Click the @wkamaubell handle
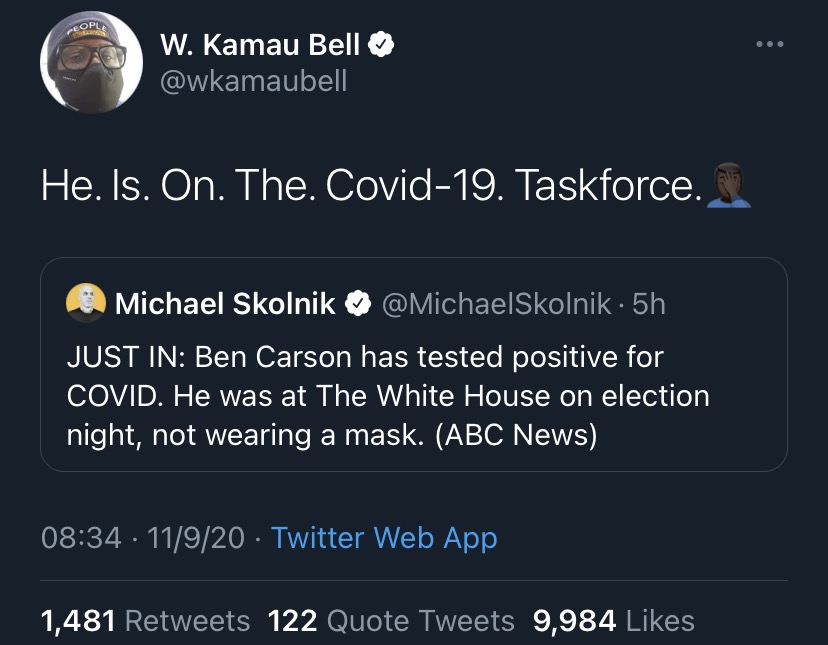This screenshot has width=828, height=645. [253, 81]
